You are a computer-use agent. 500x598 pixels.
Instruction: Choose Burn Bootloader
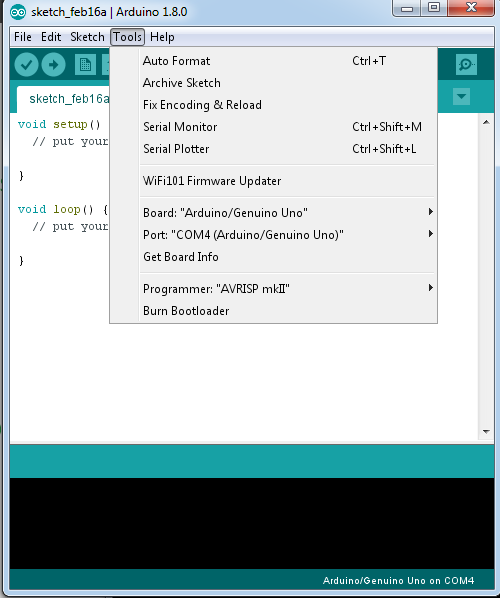pos(273,311)
